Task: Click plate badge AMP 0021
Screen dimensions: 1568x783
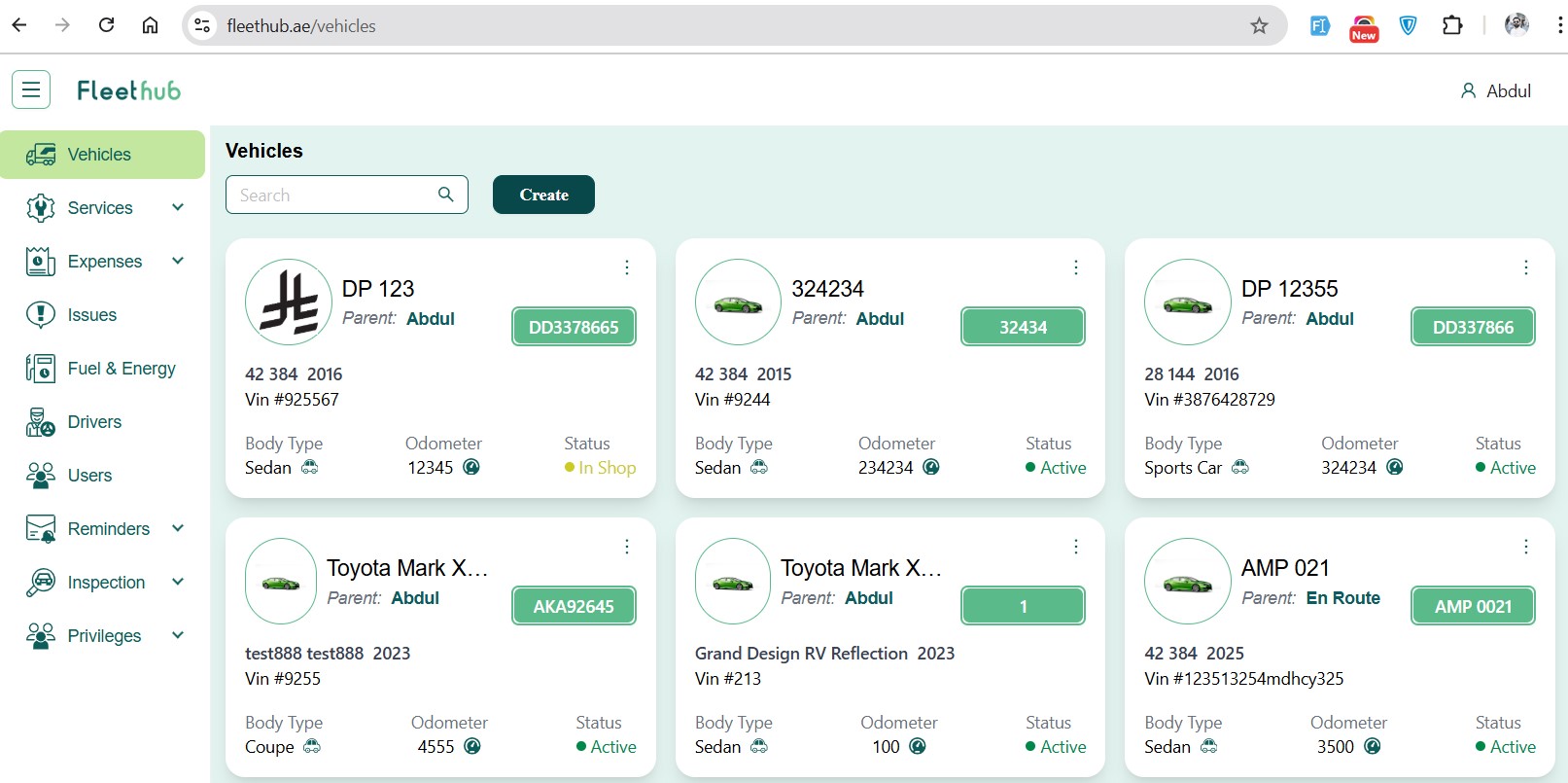Action: (x=1473, y=606)
